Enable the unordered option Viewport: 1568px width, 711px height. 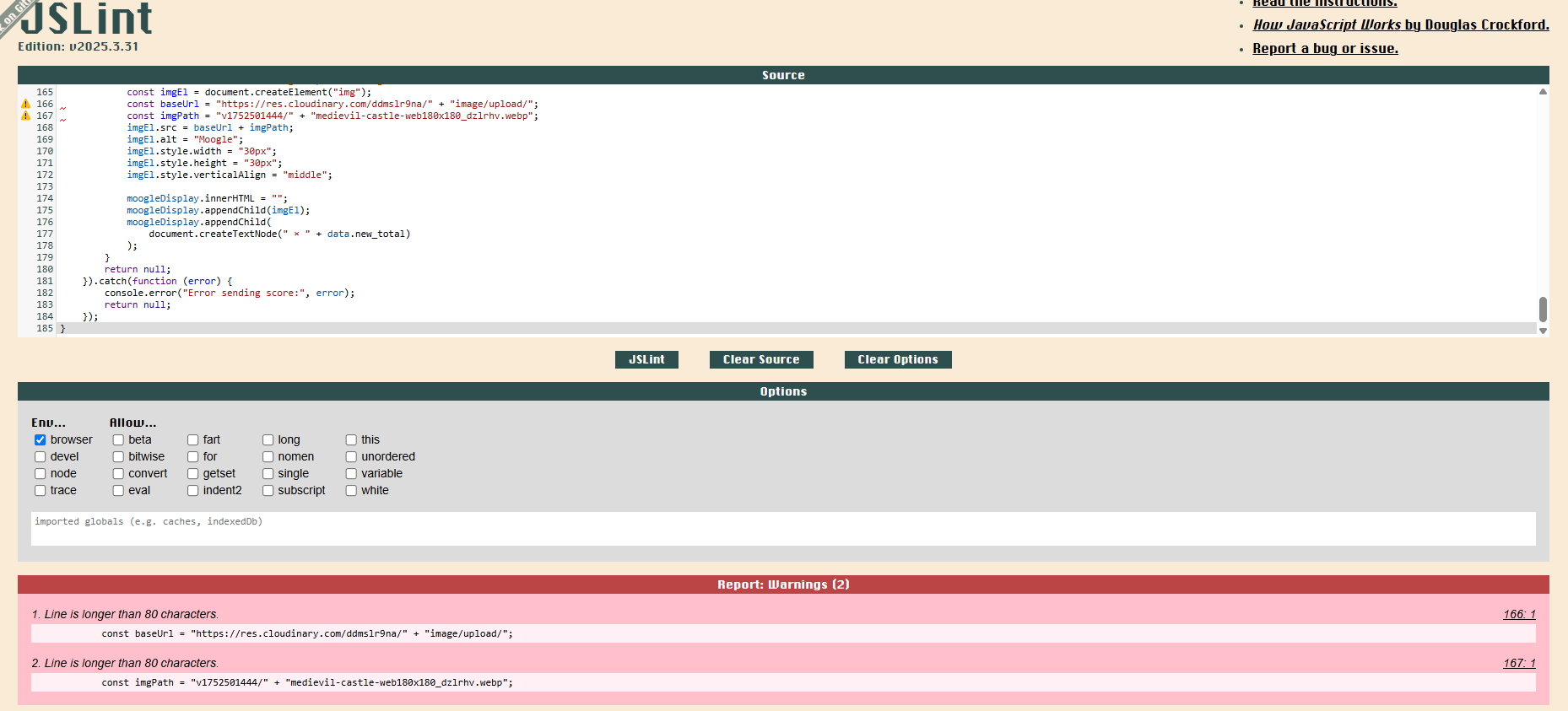[x=351, y=456]
